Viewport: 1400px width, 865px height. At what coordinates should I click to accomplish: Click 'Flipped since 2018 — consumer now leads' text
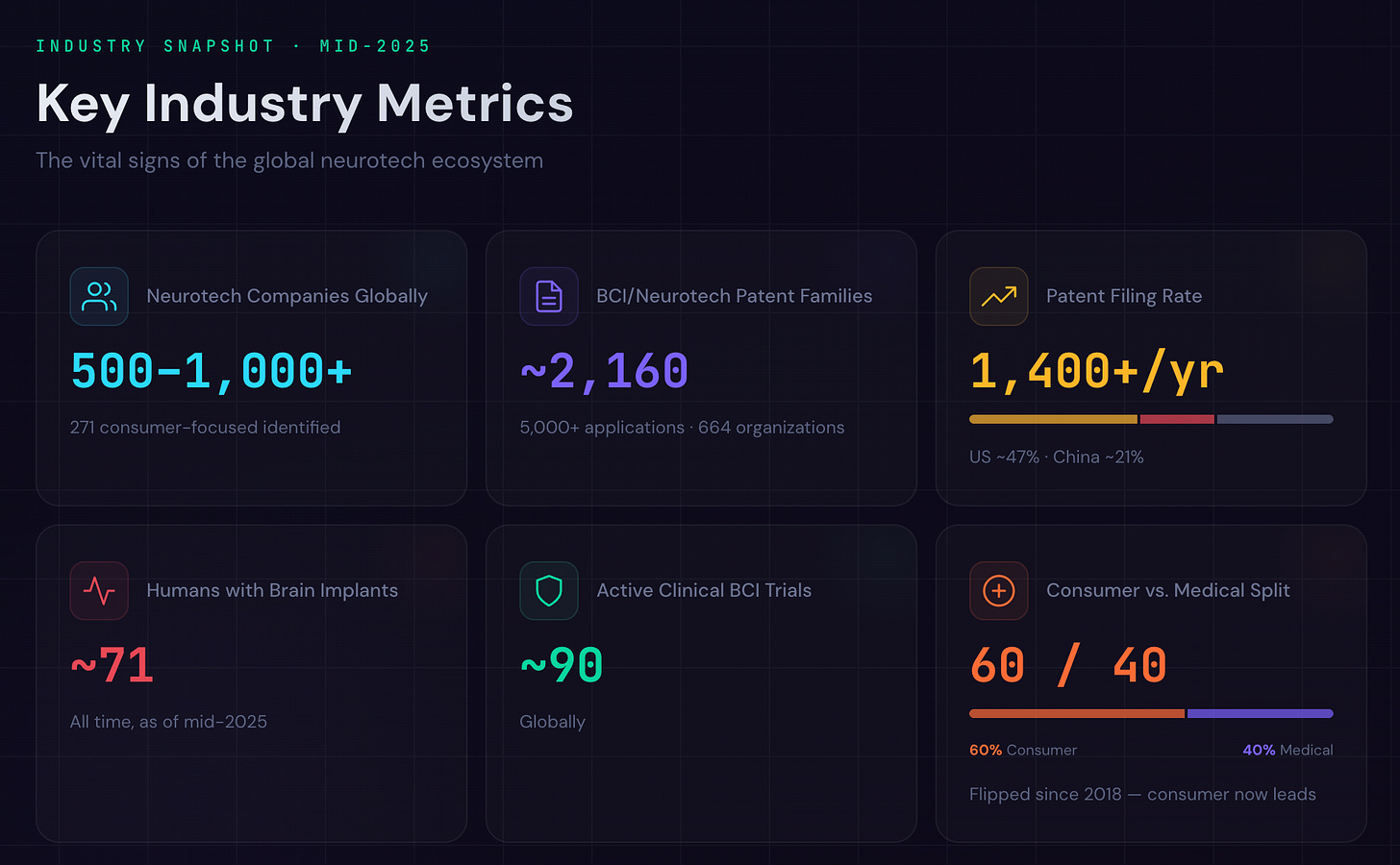point(1142,795)
